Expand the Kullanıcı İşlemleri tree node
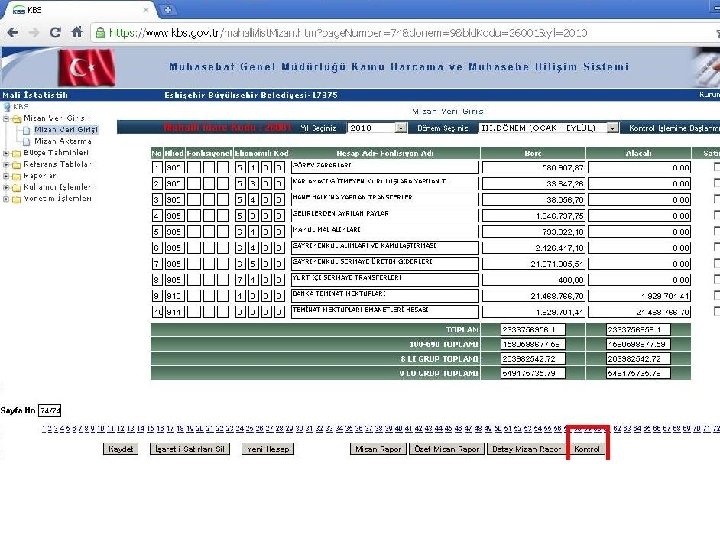 (x=6, y=187)
